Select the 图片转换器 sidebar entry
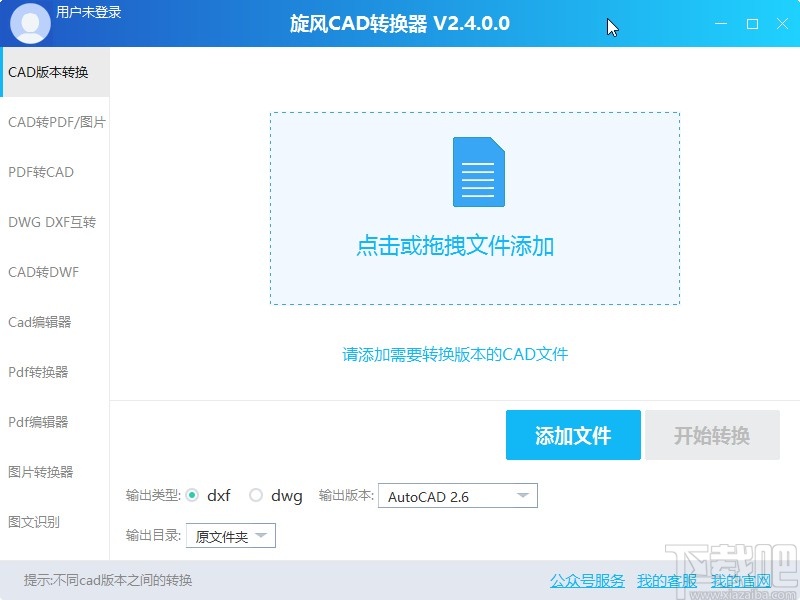Image resolution: width=800 pixels, height=600 pixels. [41, 472]
